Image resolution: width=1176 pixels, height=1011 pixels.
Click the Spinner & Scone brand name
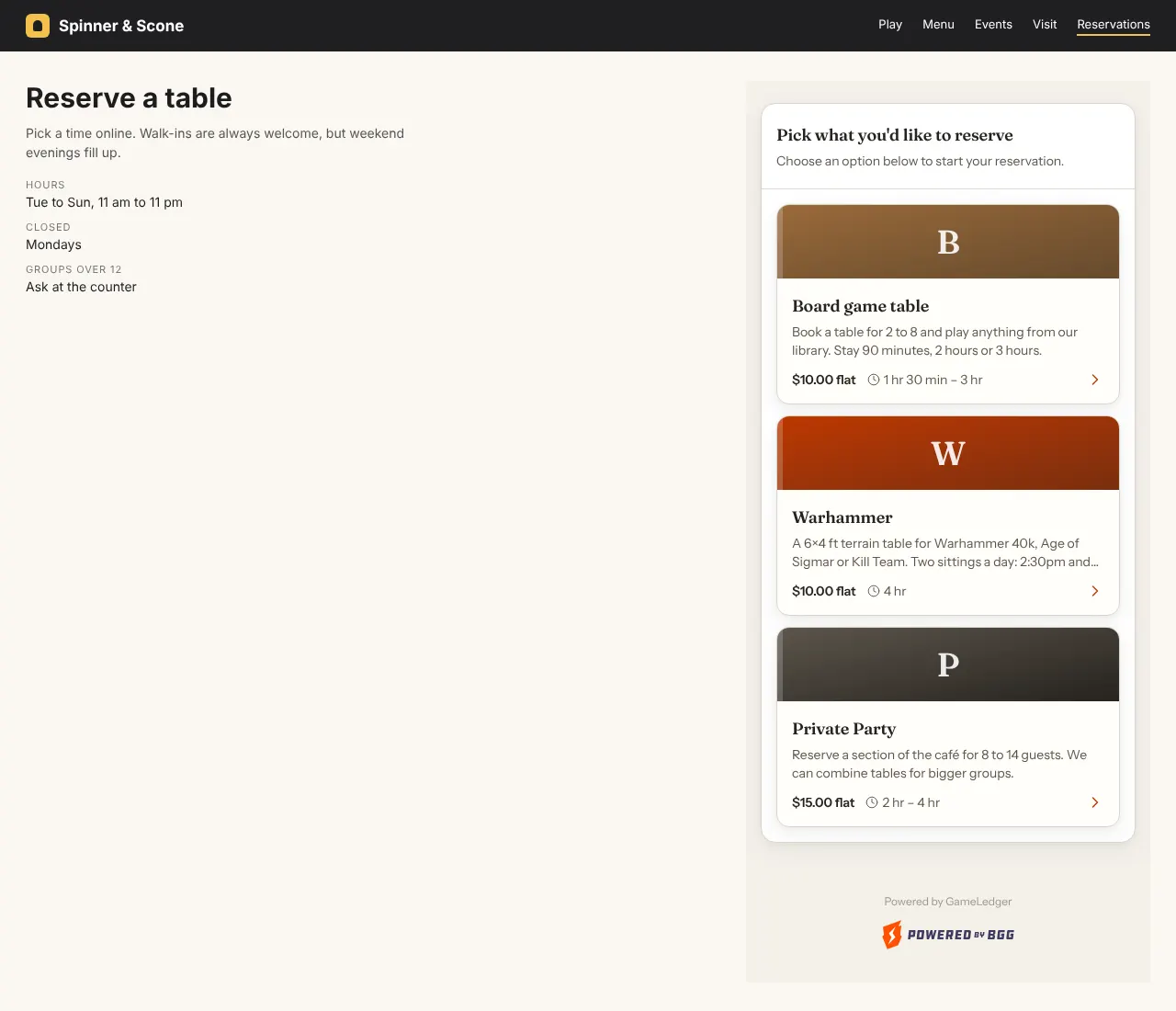[x=121, y=26]
